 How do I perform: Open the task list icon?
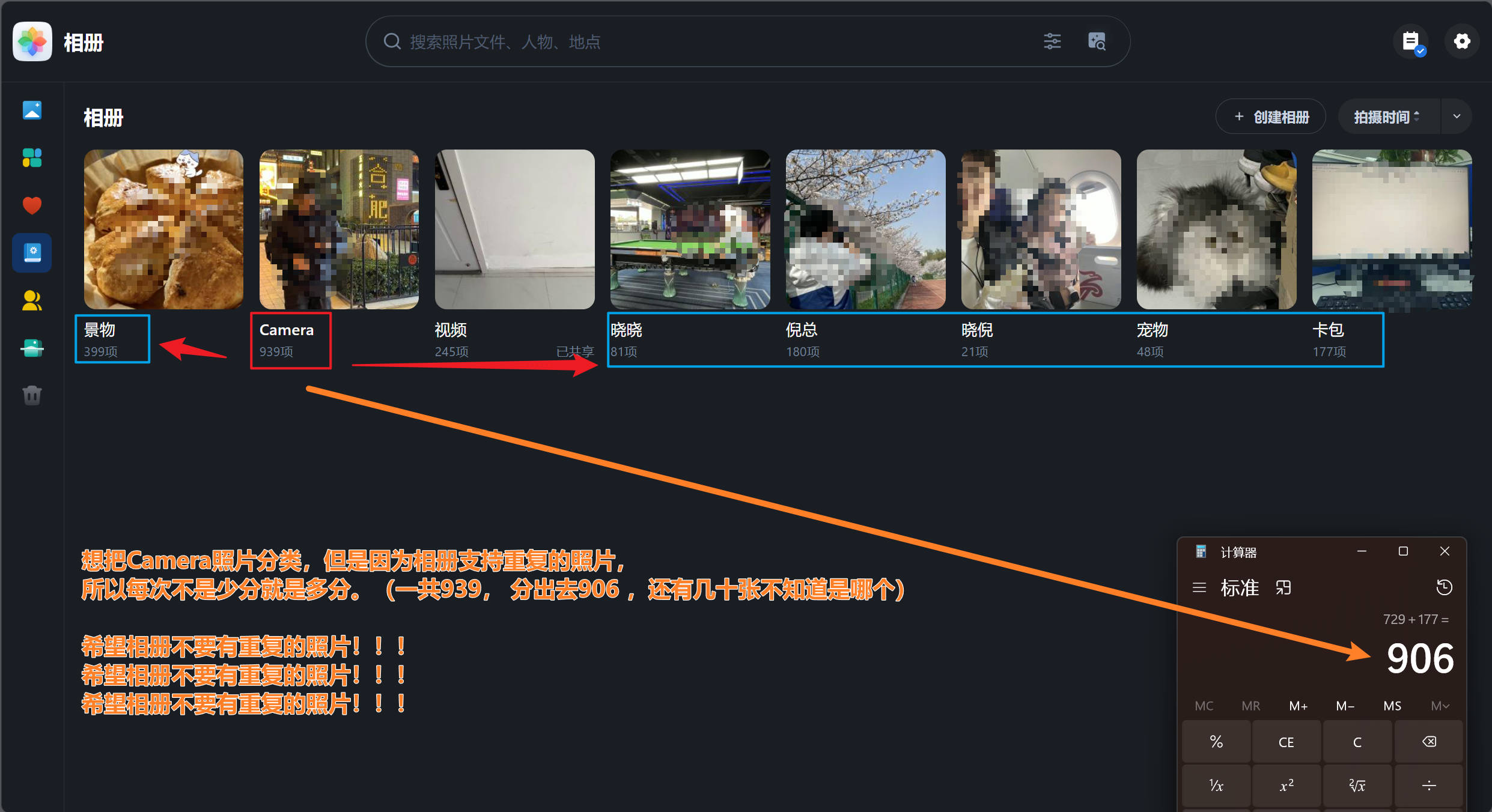(1410, 41)
